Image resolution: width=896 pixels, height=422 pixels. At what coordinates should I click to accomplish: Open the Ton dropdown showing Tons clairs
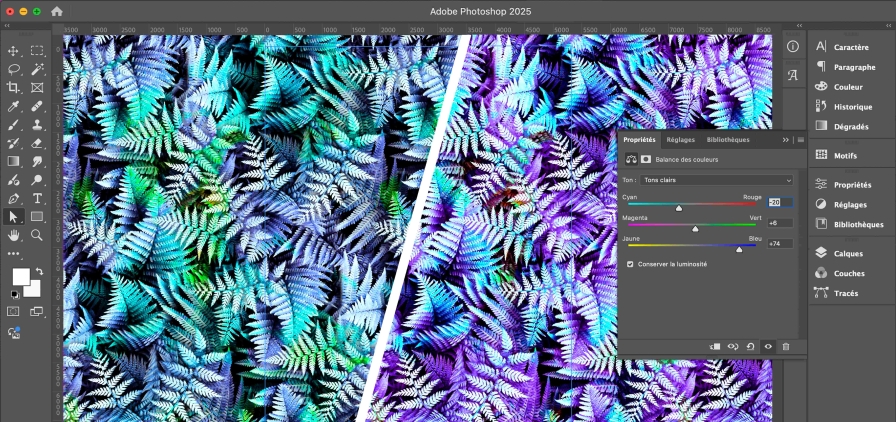coord(717,180)
